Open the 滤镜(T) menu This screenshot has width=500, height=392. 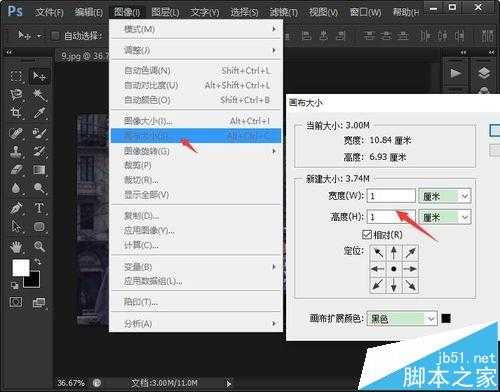[283, 12]
